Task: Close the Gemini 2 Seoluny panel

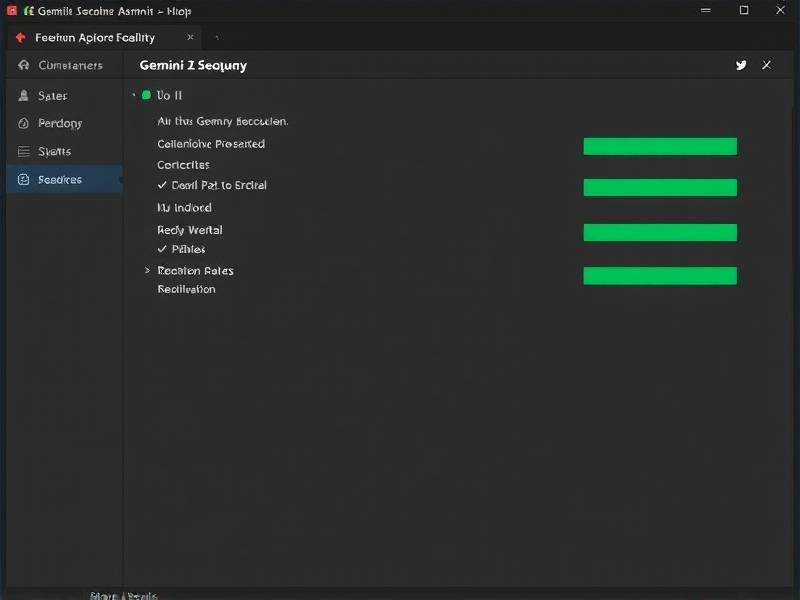Action: 766,65
